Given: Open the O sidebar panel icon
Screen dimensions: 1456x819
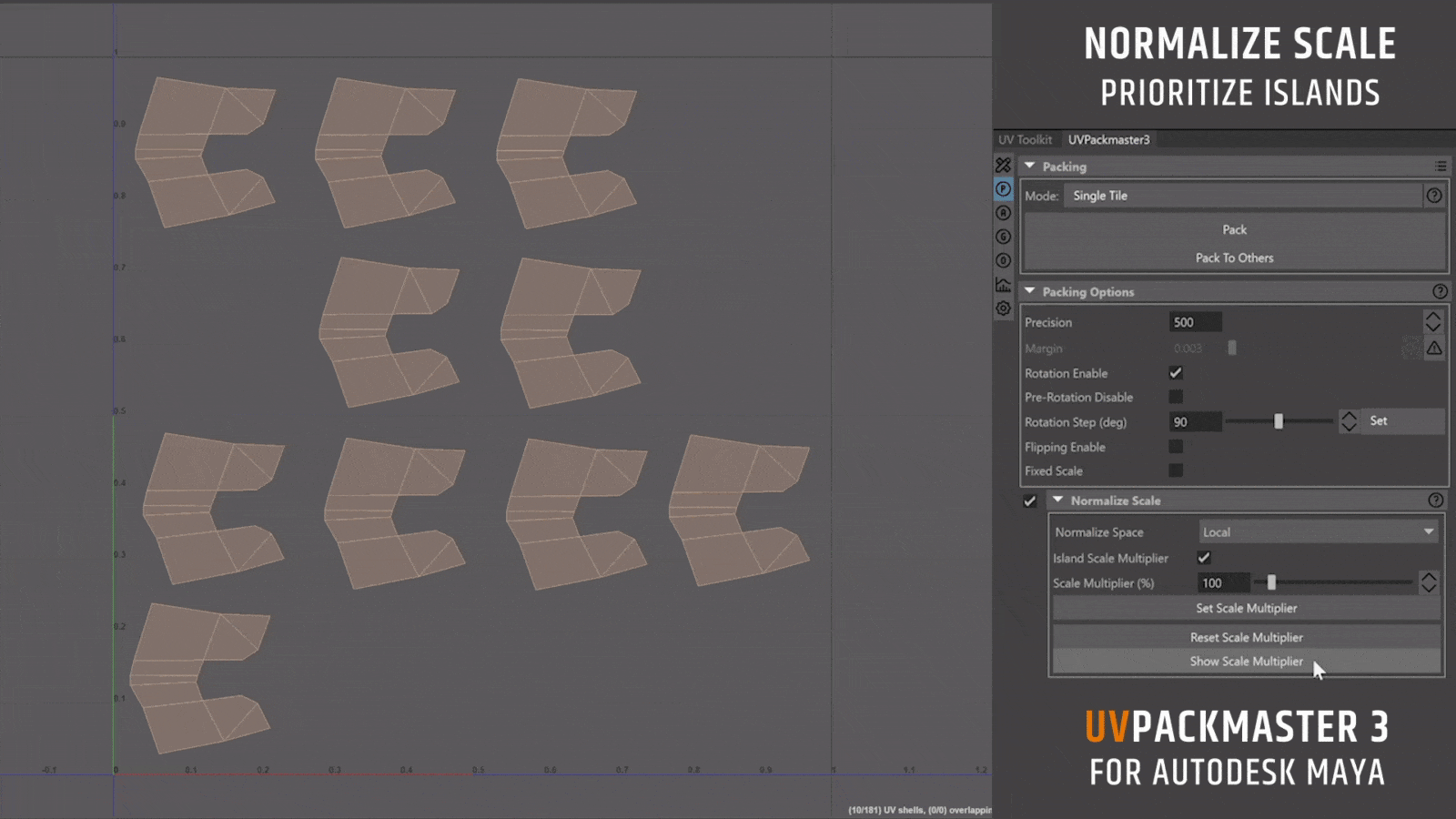Looking at the screenshot, I should pyautogui.click(x=1002, y=259).
